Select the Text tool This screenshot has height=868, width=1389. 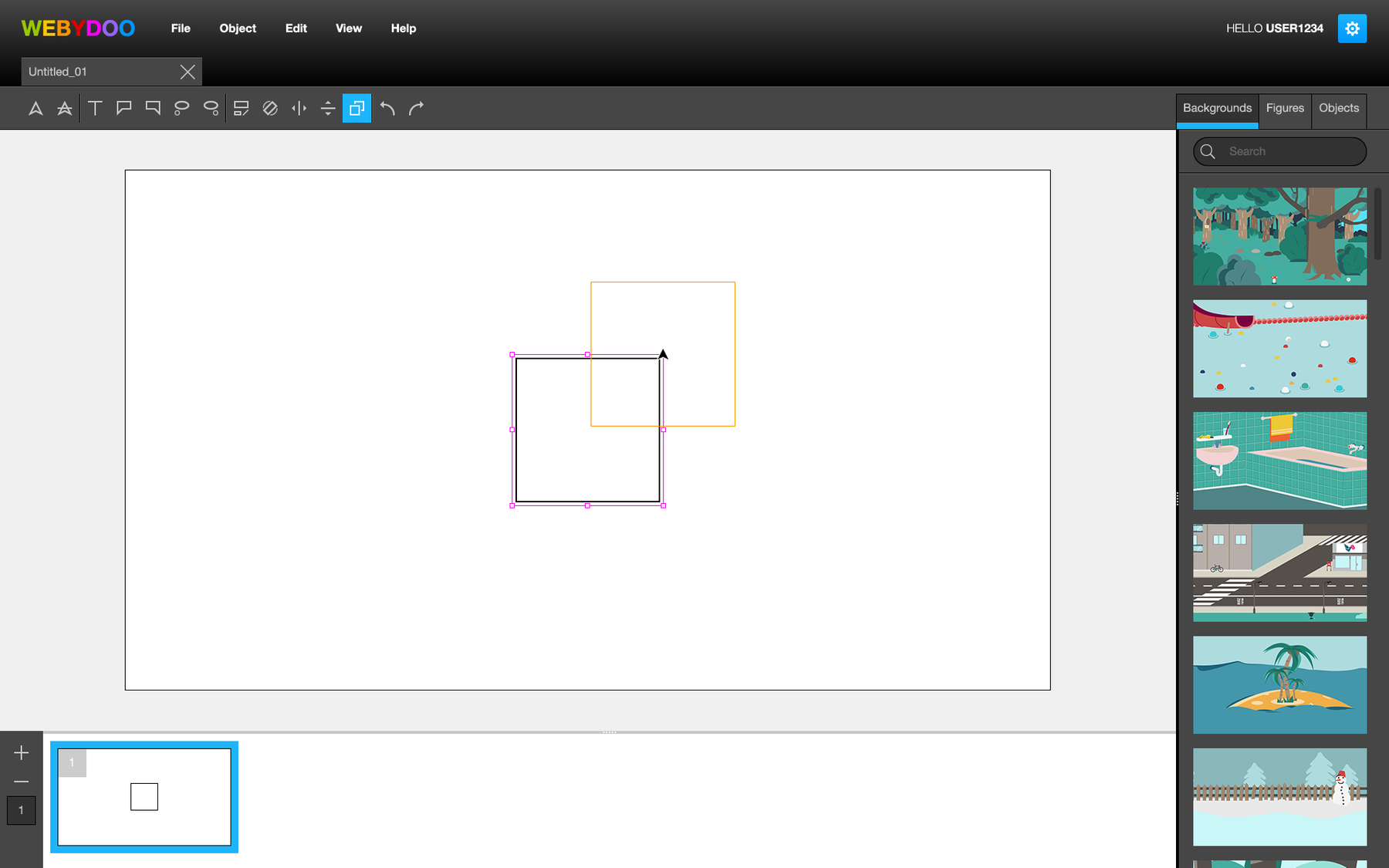point(95,109)
